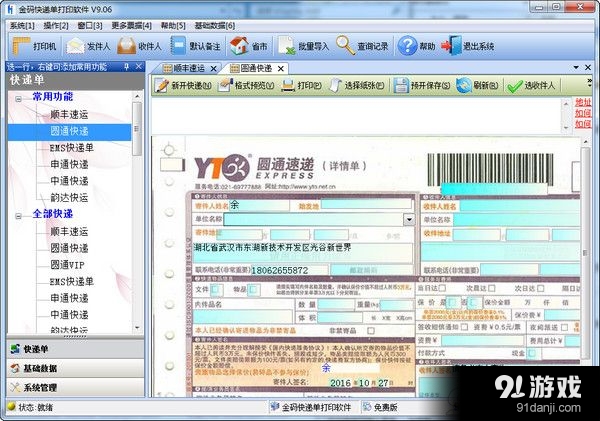Select 申通快递 under 常用功能
The image size is (600, 421).
69,164
